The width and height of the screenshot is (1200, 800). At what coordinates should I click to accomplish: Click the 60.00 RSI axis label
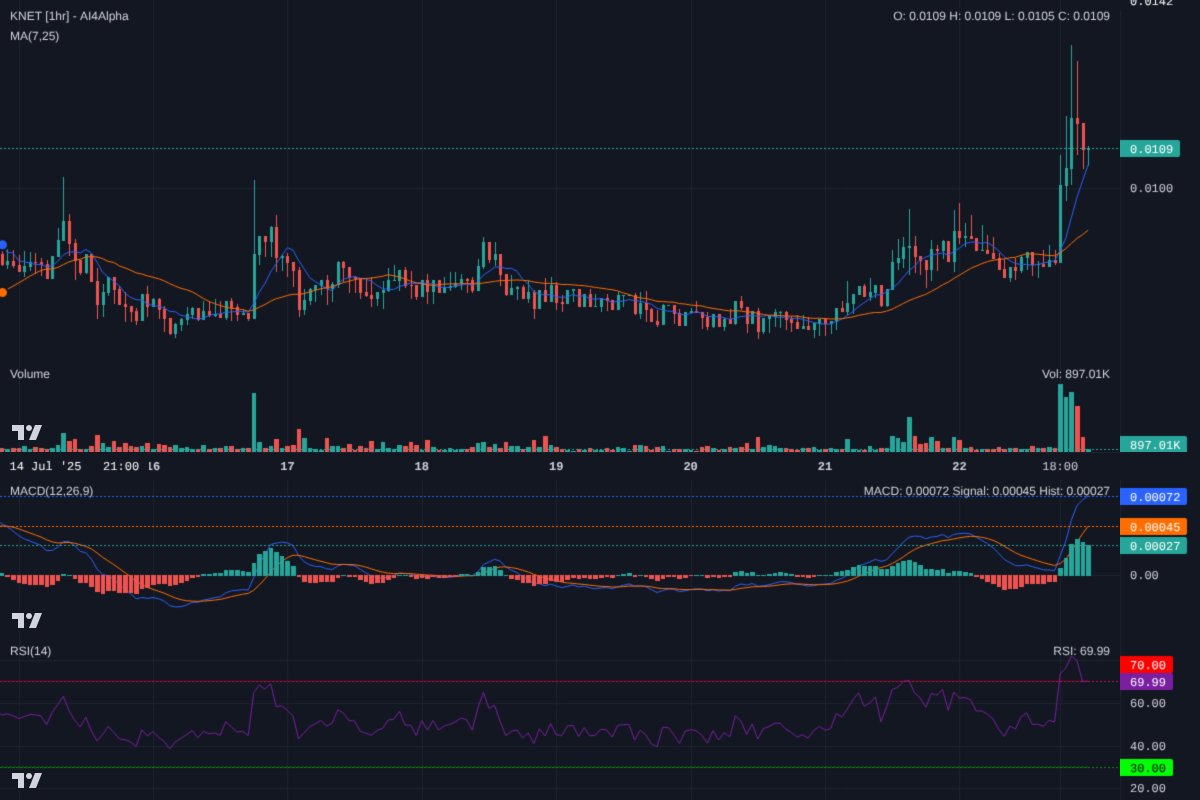tap(1148, 703)
